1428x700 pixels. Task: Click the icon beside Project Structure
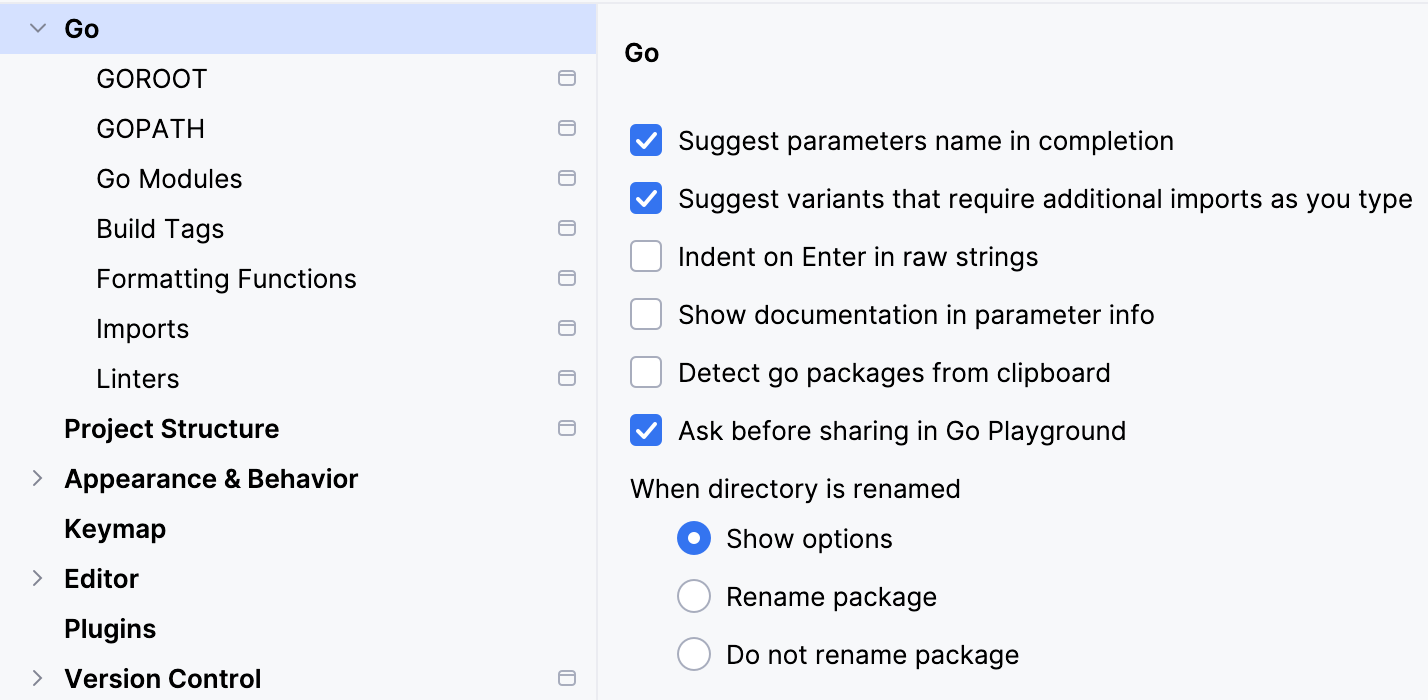(x=567, y=428)
